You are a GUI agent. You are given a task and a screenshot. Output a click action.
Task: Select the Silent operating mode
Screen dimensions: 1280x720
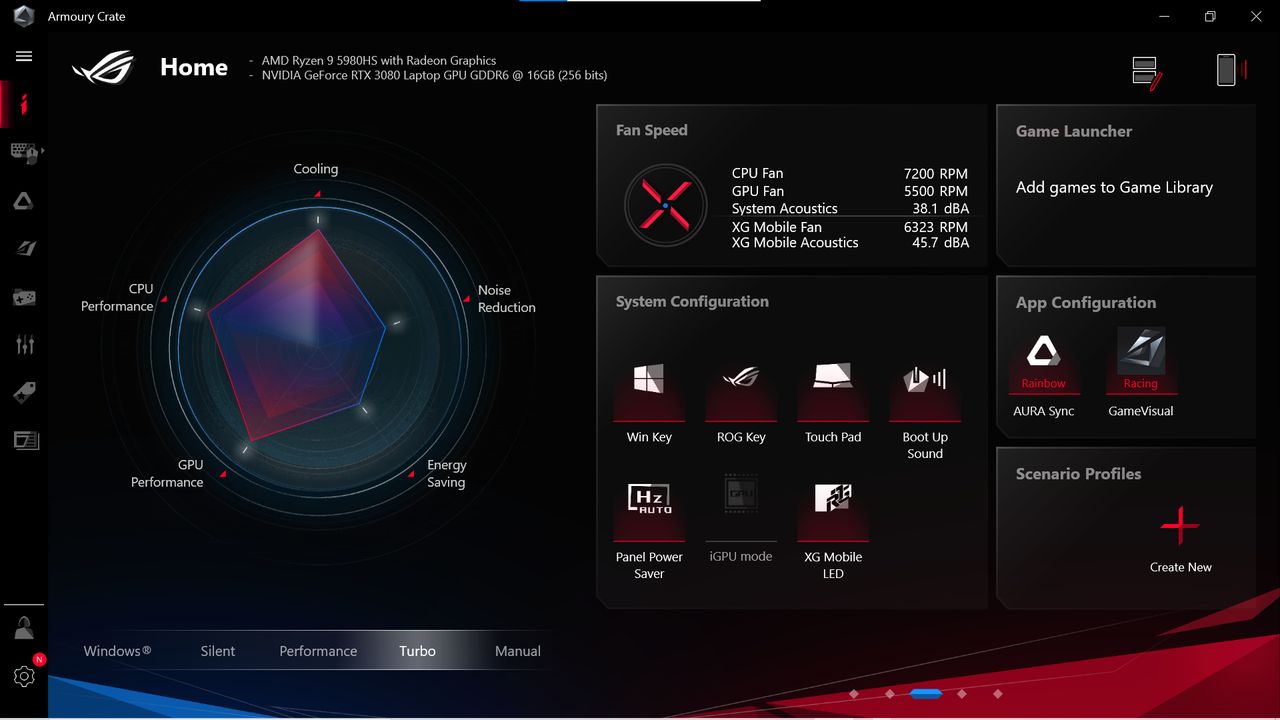pos(218,651)
